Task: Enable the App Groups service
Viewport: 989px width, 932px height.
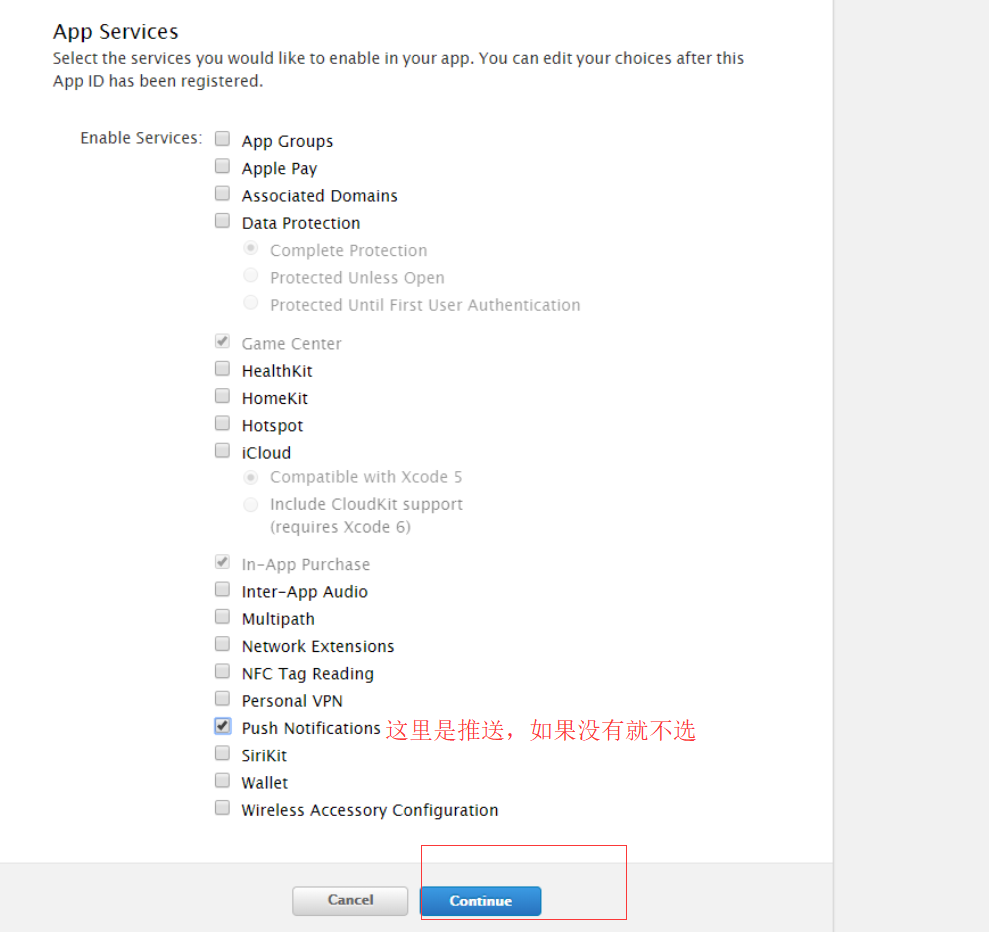Action: pos(222,138)
